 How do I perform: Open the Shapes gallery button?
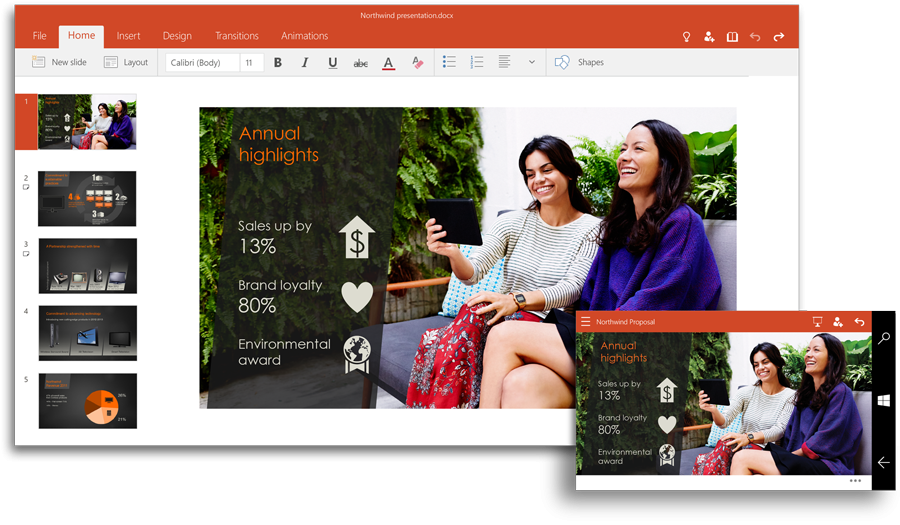(580, 62)
